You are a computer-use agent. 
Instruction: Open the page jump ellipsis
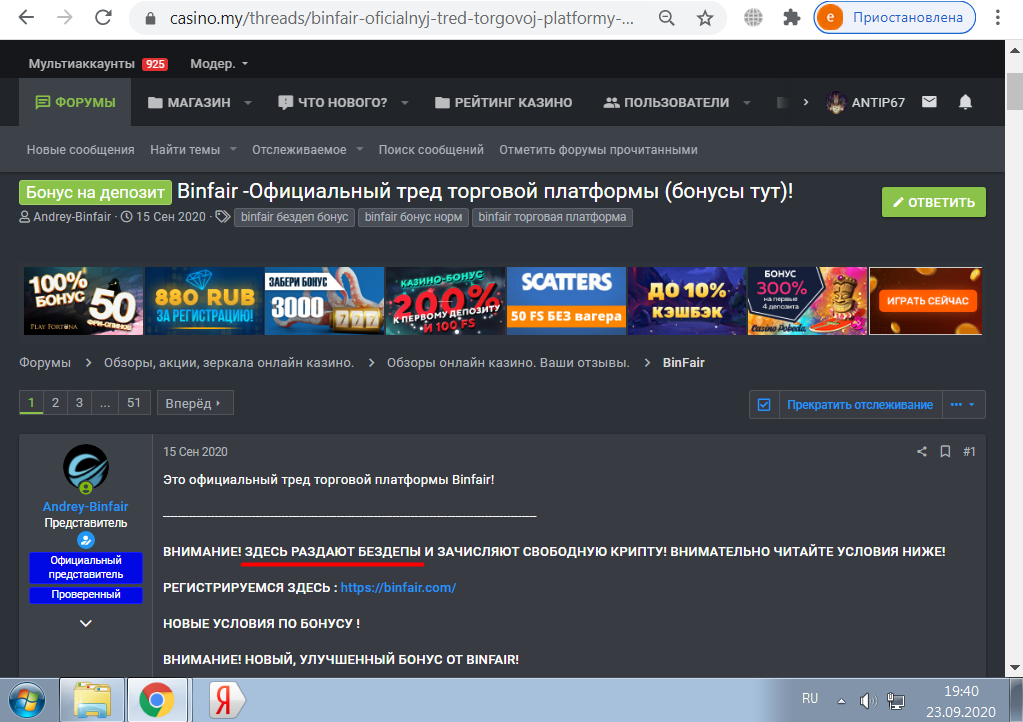click(105, 403)
